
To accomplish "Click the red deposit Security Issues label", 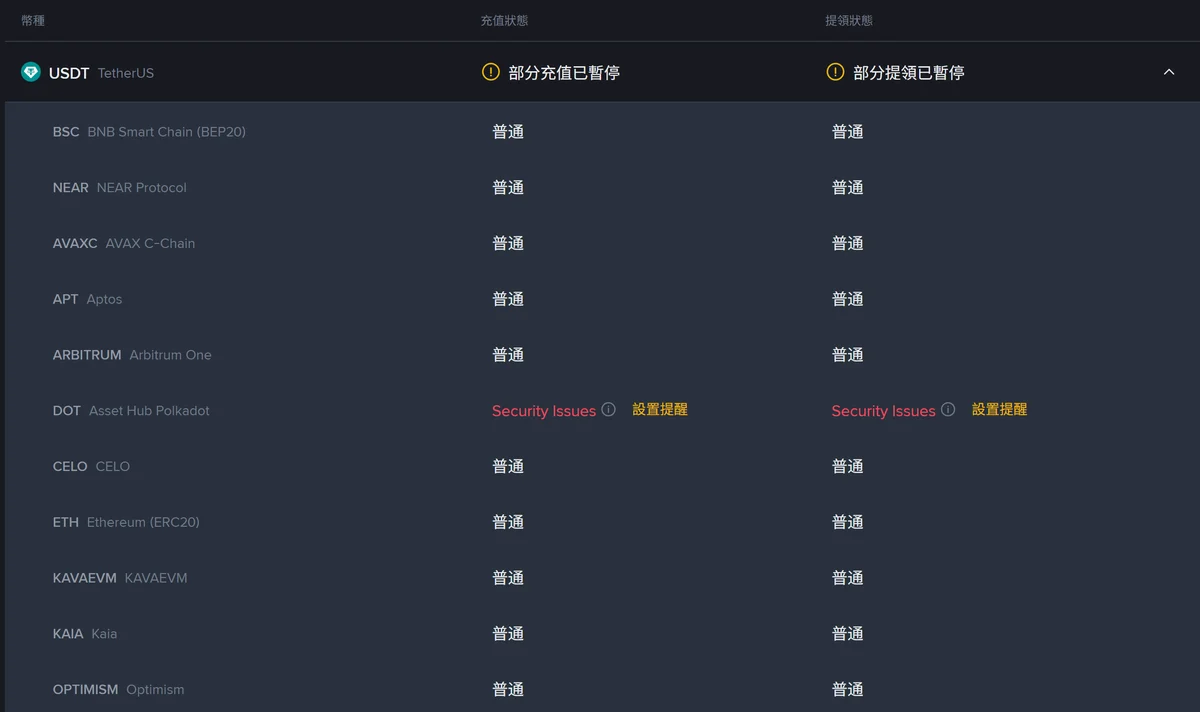I will coord(544,411).
